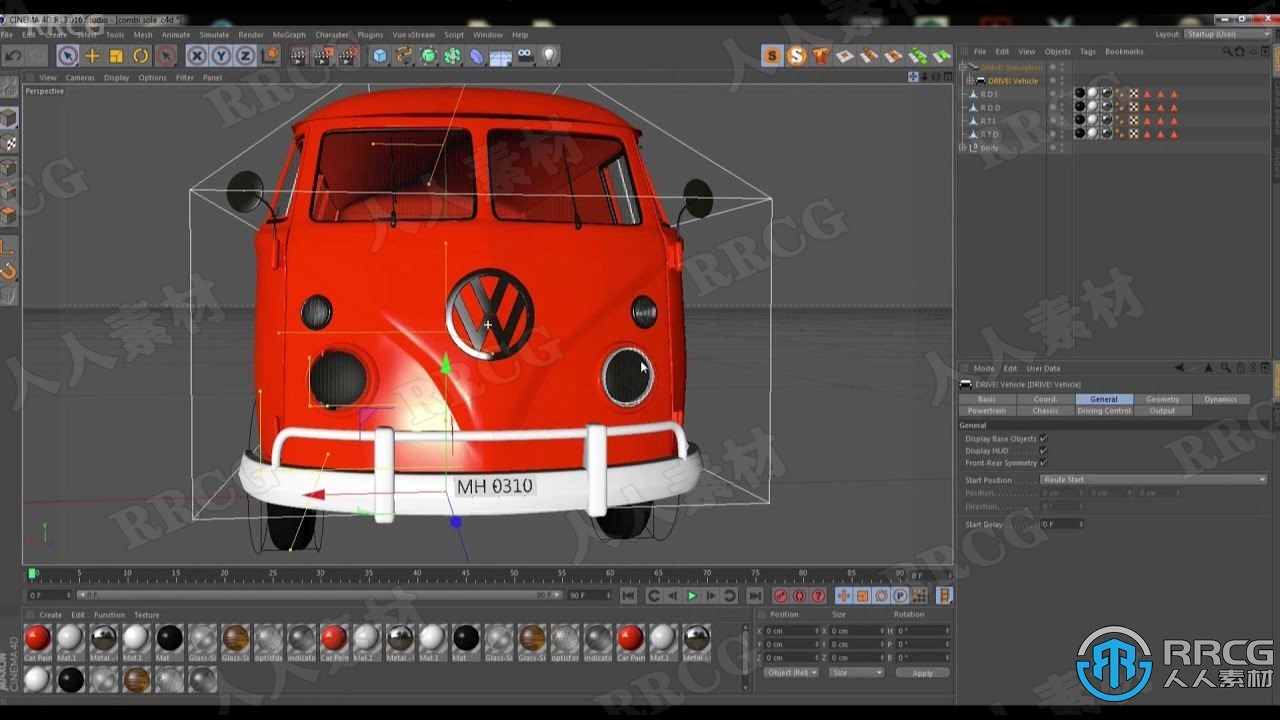Open the Simulate menu
Screen dimensions: 1280x720
(x=214, y=35)
